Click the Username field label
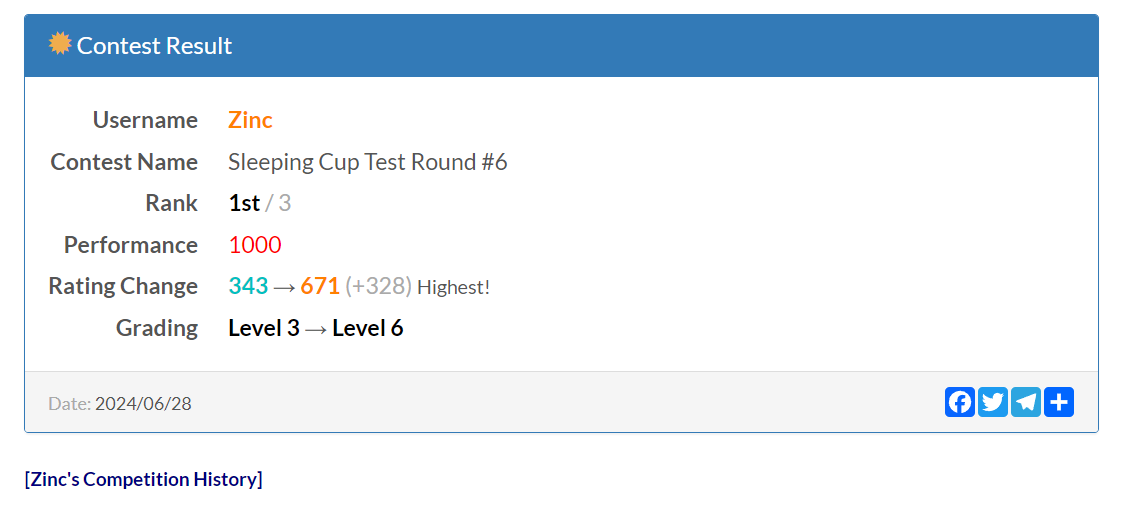This screenshot has height=505, width=1123. coord(145,120)
